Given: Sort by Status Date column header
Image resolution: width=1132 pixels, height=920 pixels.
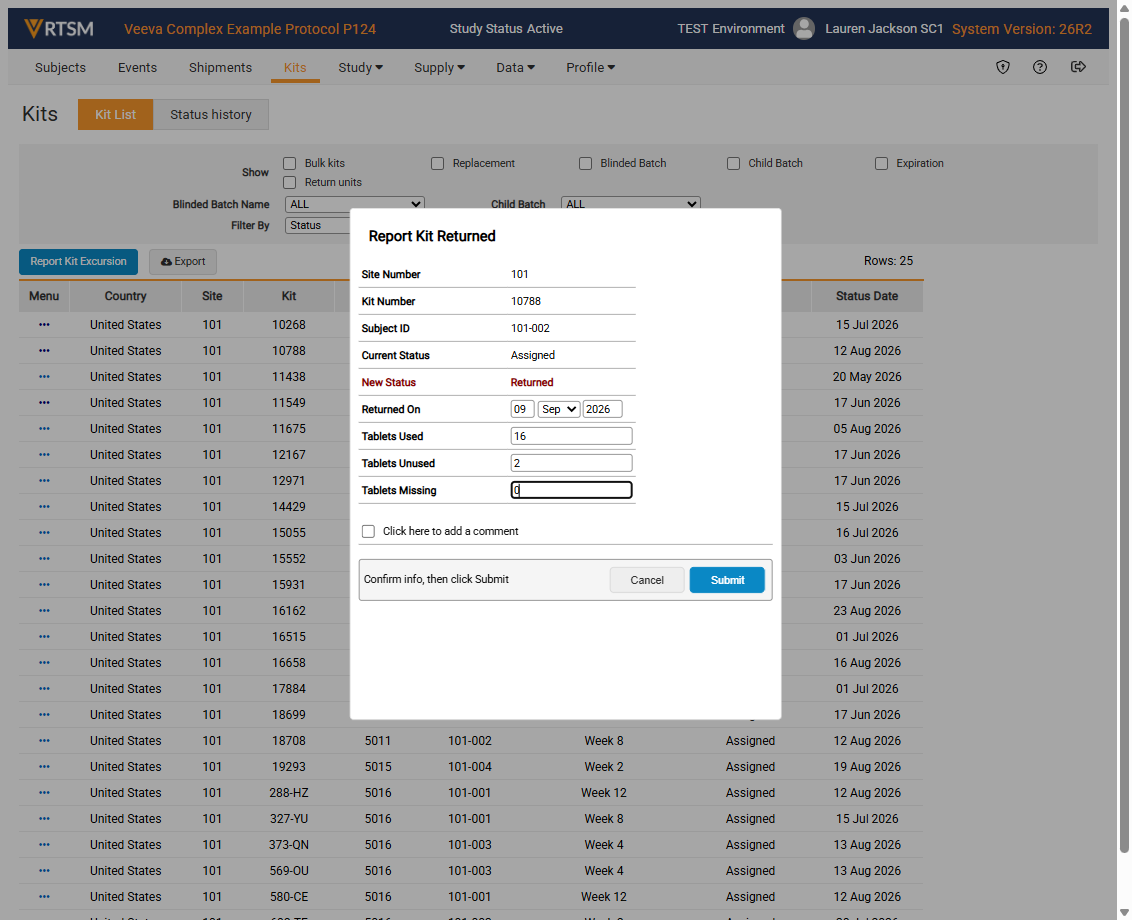Looking at the screenshot, I should pos(867,296).
